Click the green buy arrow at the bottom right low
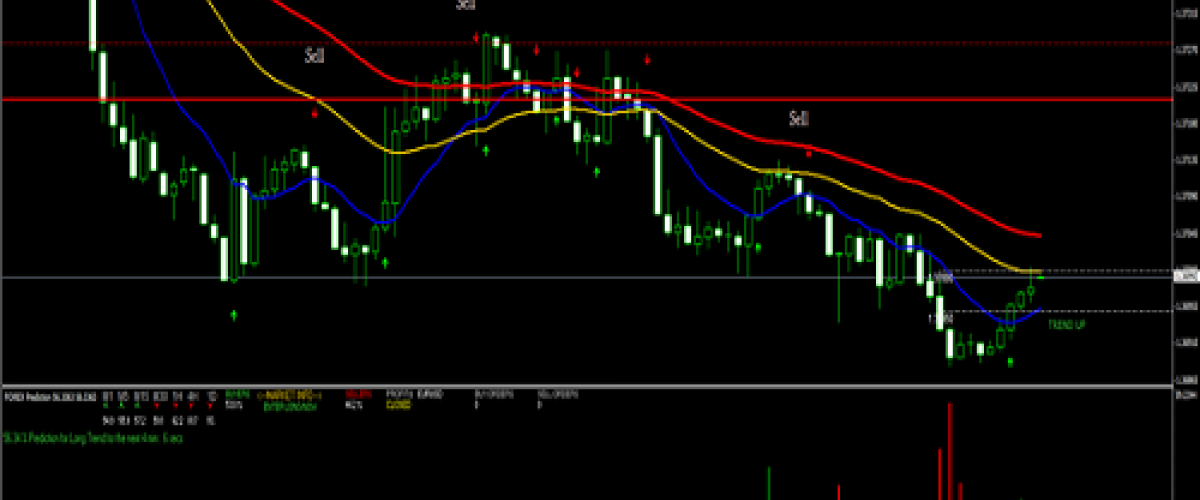 (x=1011, y=361)
